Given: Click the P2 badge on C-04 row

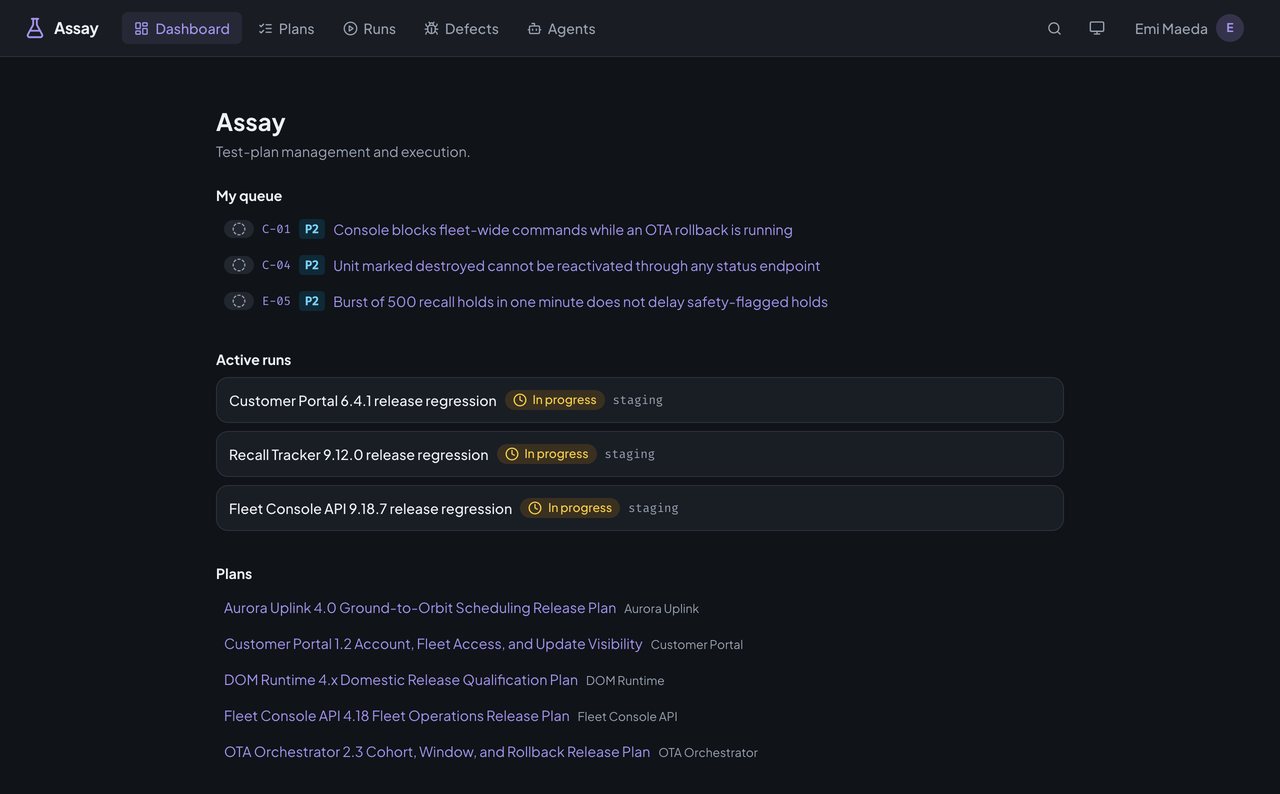Looking at the screenshot, I should pyautogui.click(x=312, y=265).
